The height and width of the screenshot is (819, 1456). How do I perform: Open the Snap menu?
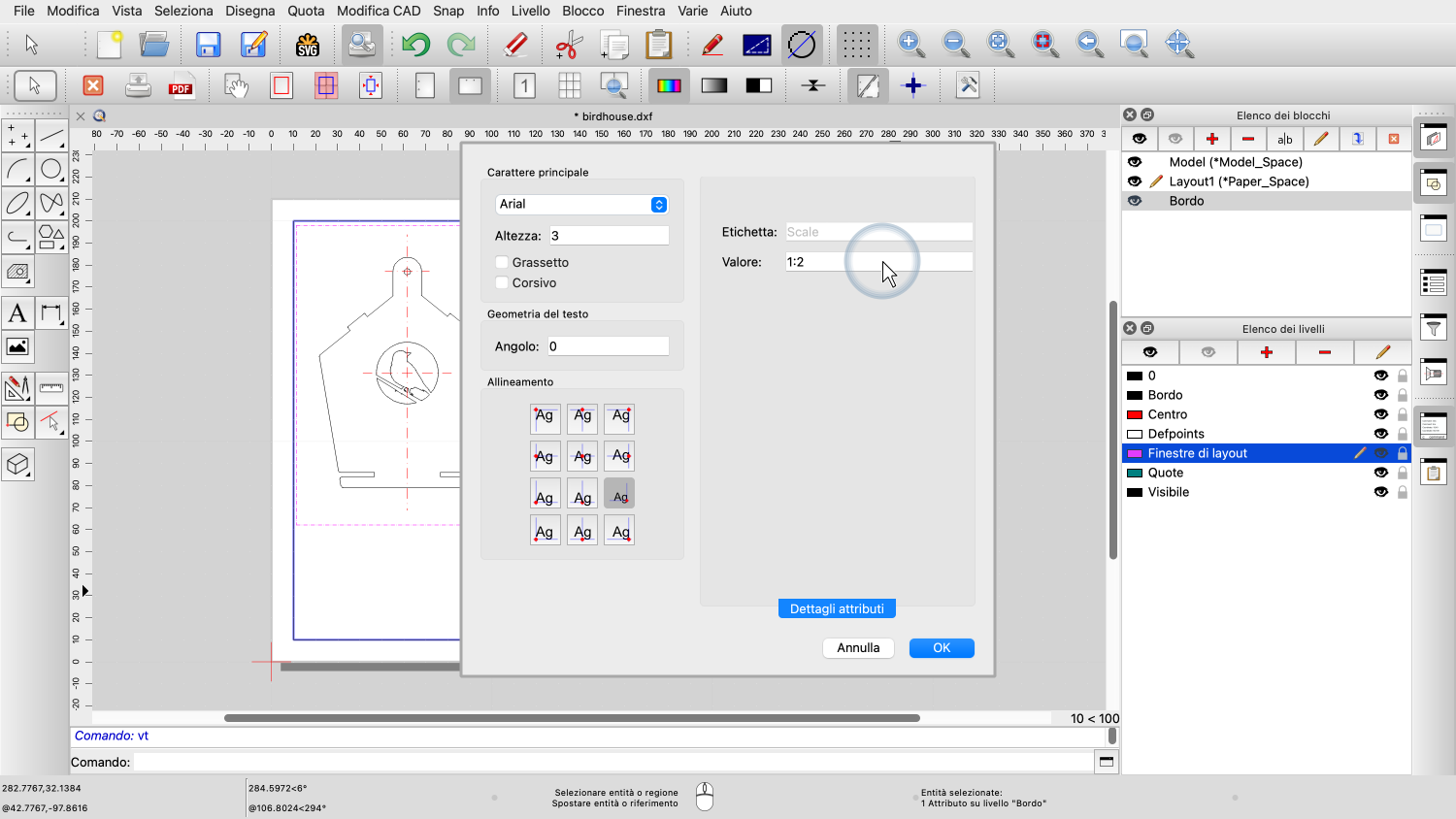448,11
